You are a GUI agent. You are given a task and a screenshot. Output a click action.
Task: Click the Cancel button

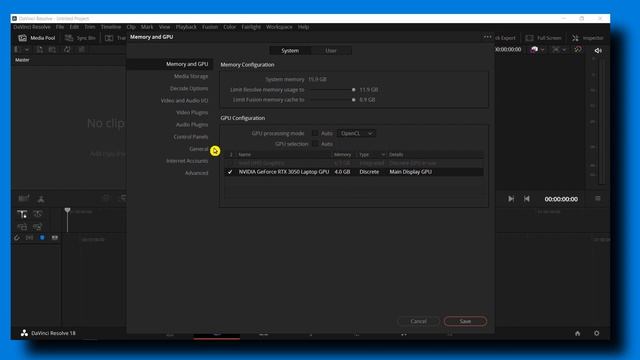coord(418,321)
